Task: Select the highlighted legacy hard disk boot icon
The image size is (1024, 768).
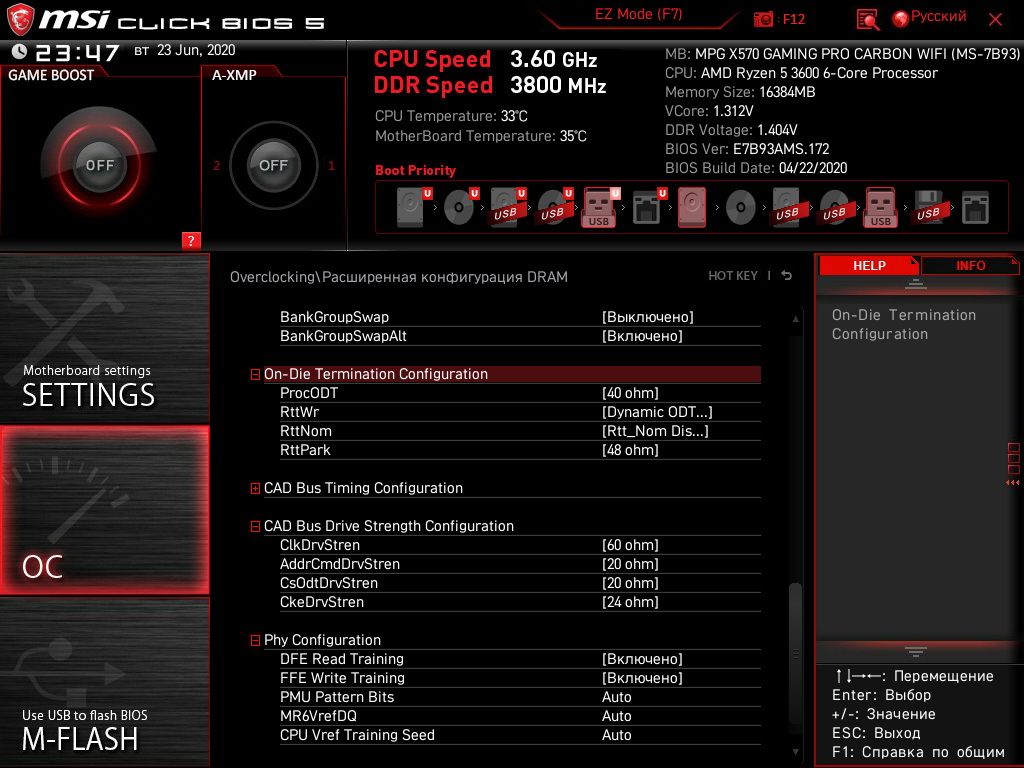Action: point(692,207)
